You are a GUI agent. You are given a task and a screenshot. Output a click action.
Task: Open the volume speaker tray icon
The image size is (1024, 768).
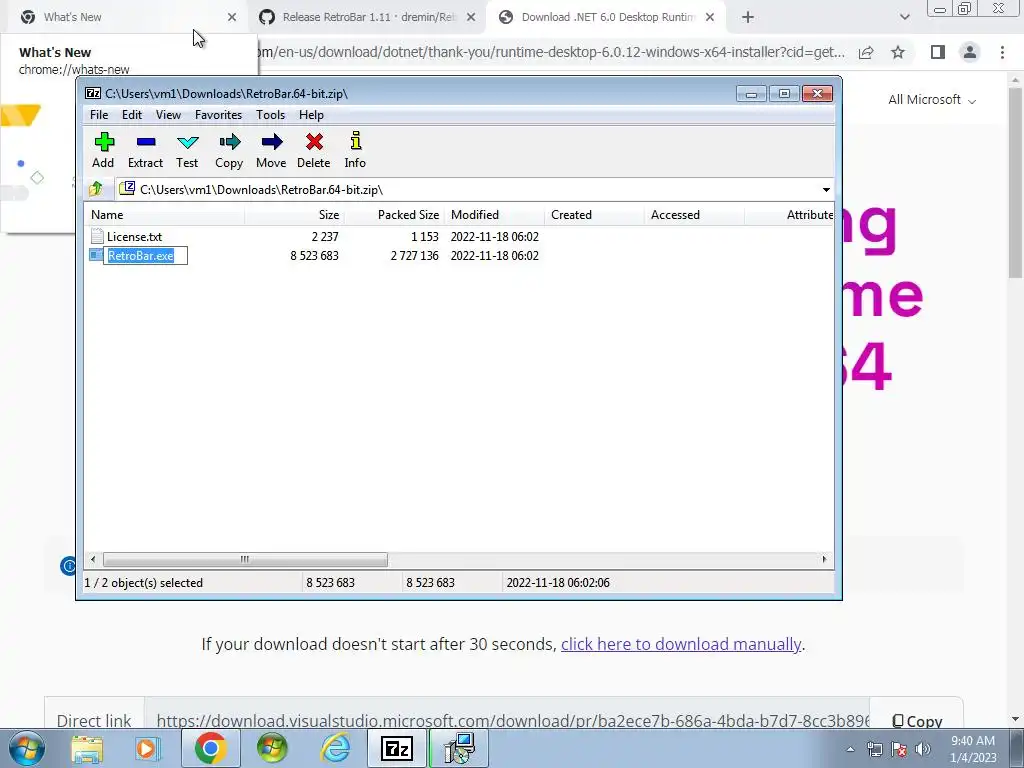923,750
